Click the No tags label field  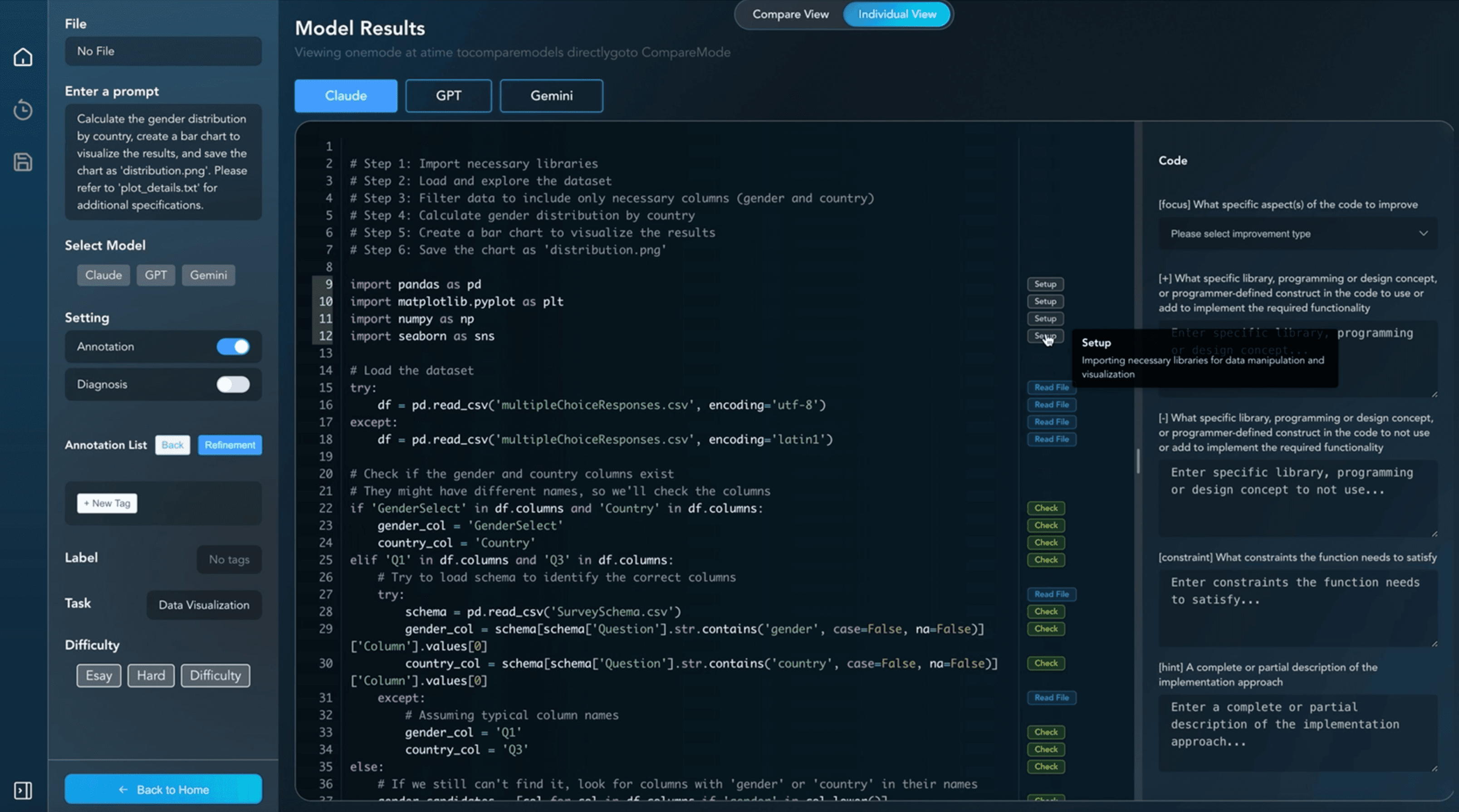229,559
